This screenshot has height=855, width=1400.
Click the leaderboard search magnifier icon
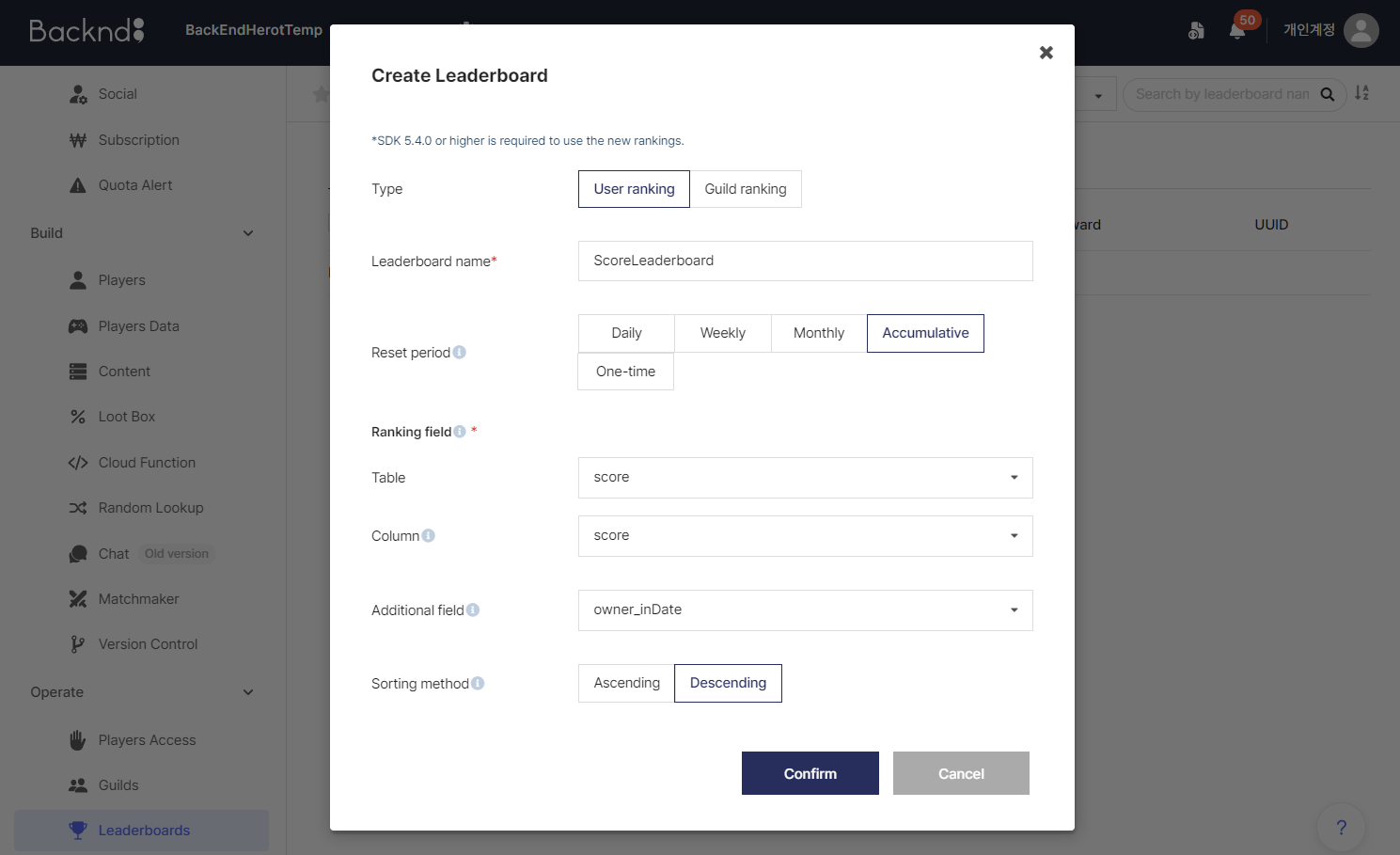1328,94
